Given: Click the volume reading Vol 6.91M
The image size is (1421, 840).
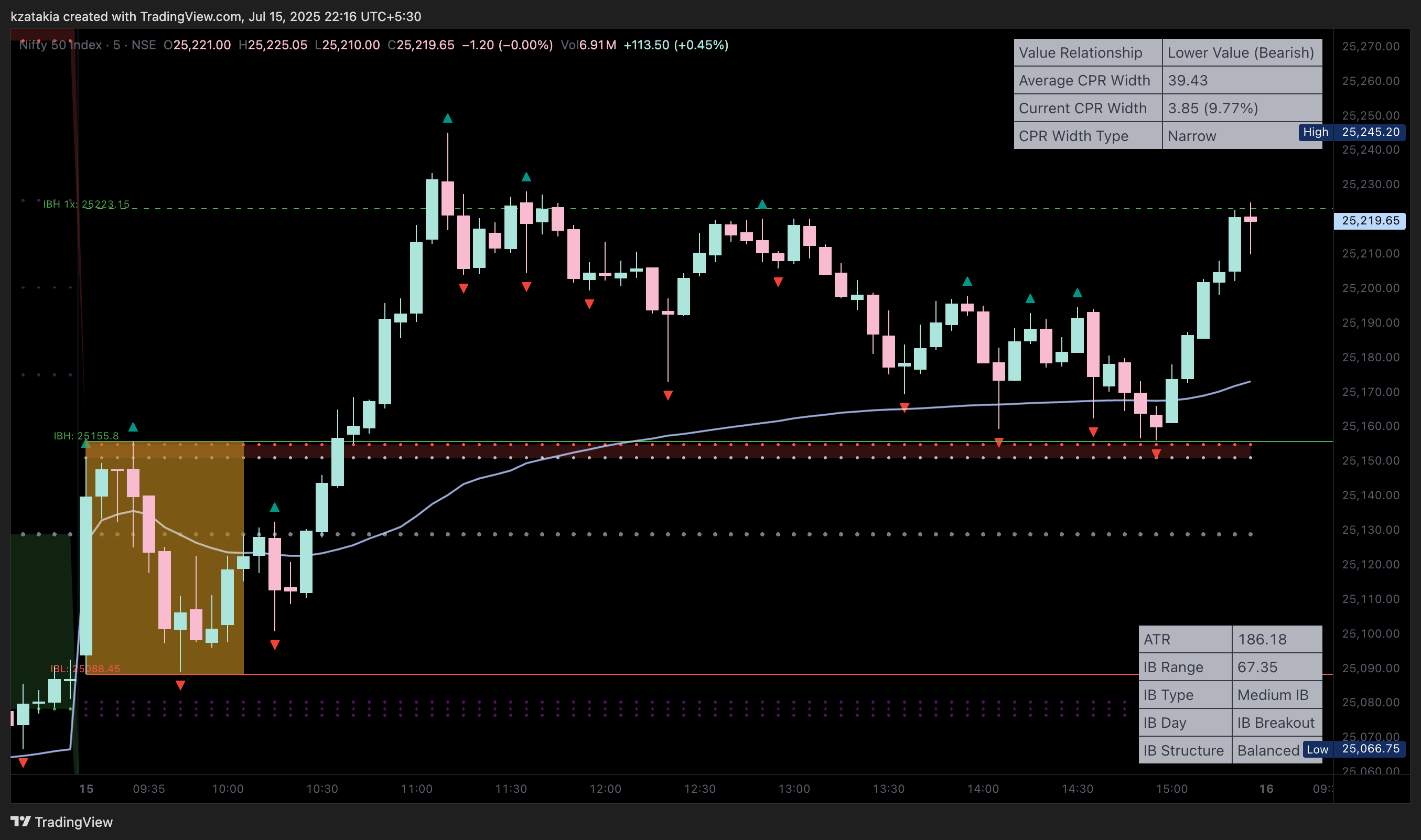Looking at the screenshot, I should (x=588, y=45).
